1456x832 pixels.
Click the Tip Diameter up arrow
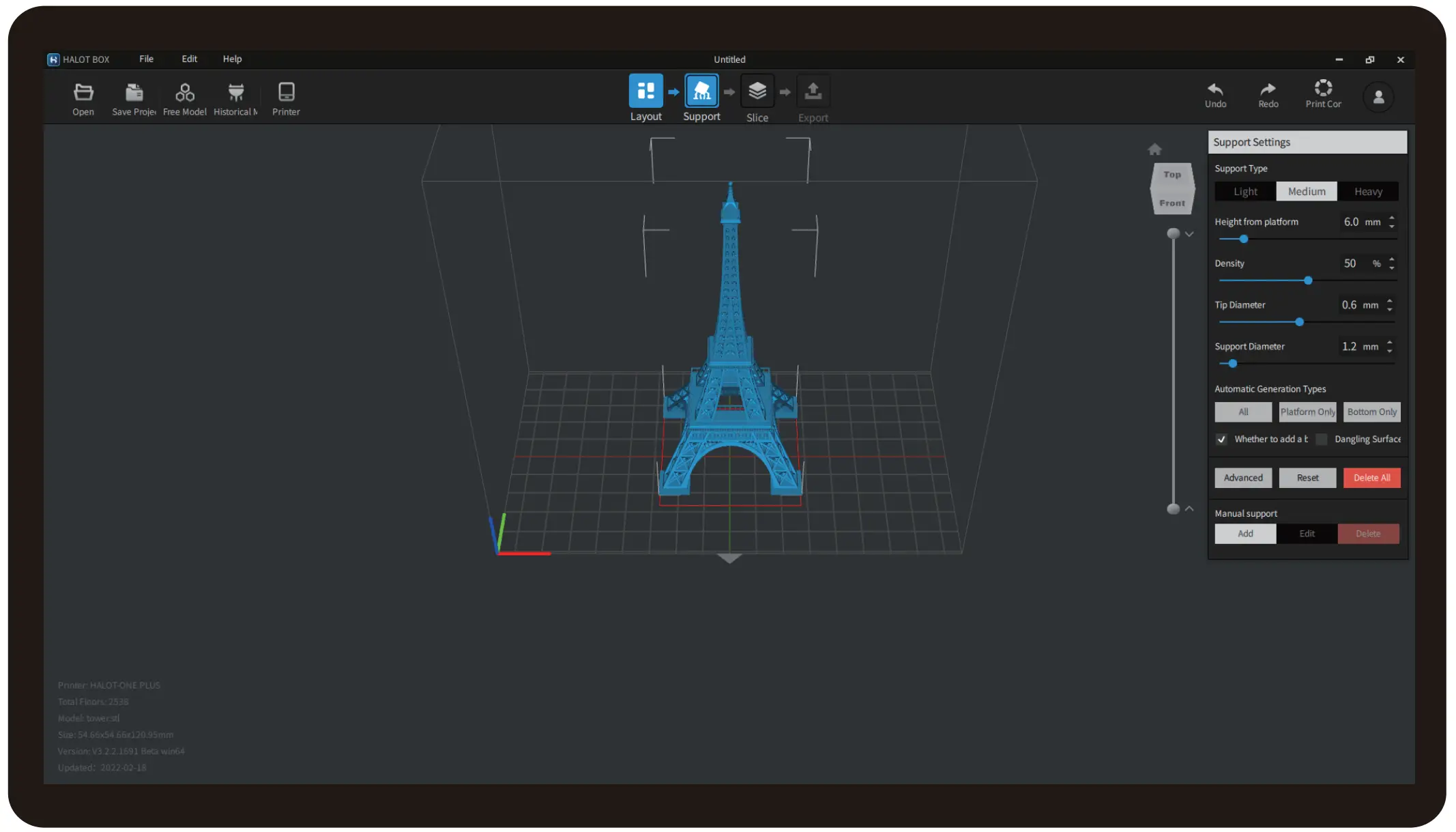click(1391, 302)
